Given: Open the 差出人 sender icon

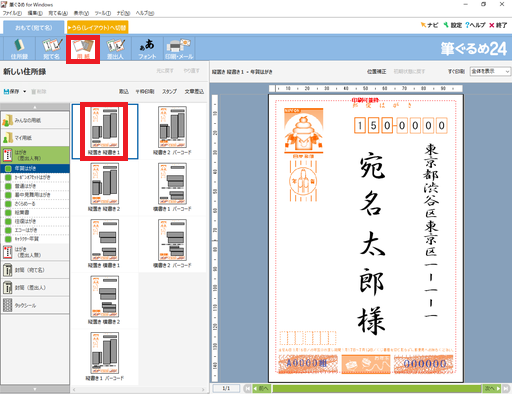Looking at the screenshot, I should click(x=115, y=49).
